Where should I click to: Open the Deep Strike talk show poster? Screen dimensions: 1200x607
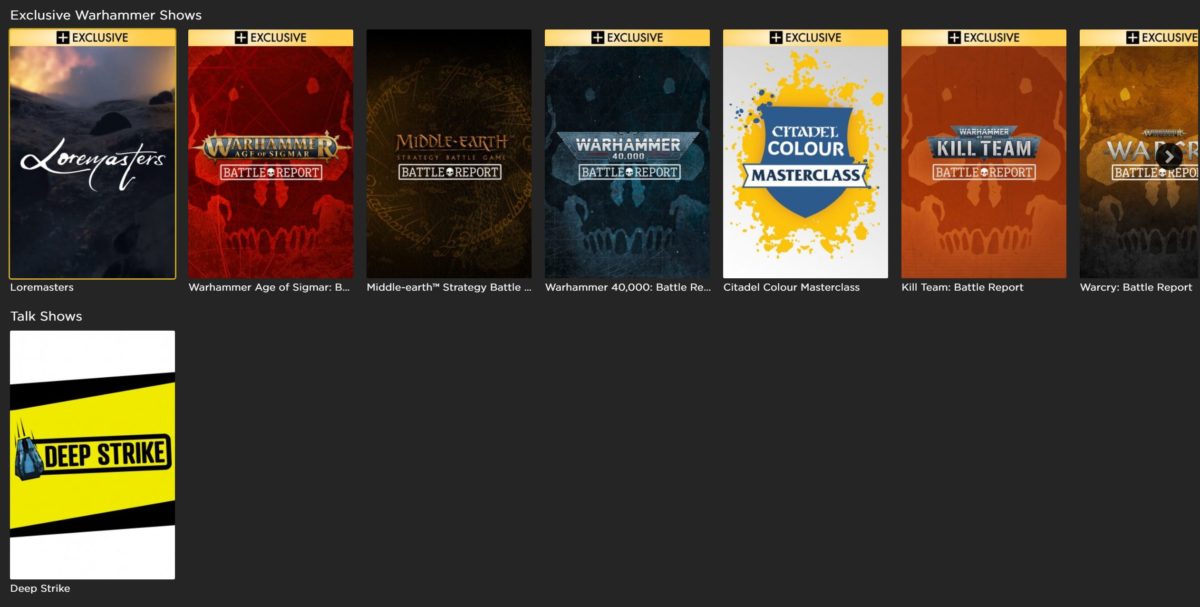(92, 455)
